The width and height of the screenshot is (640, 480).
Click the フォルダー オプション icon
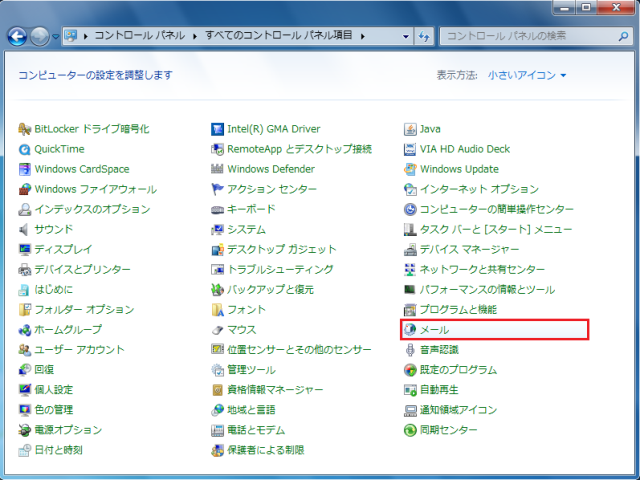pos(24,309)
